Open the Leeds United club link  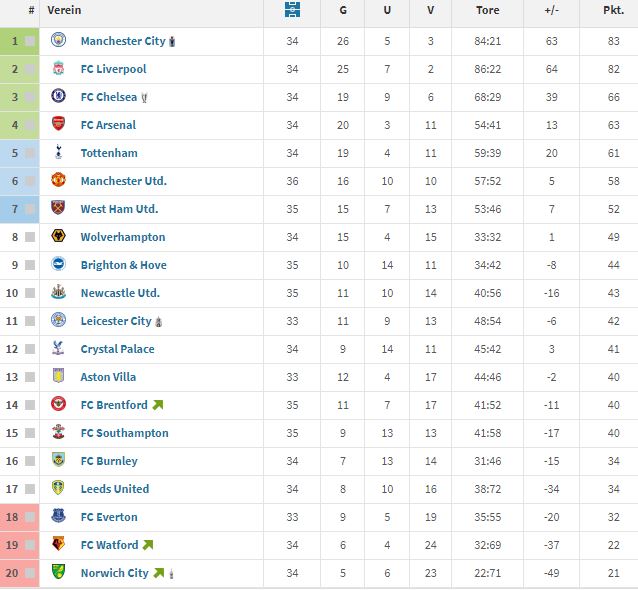[115, 489]
